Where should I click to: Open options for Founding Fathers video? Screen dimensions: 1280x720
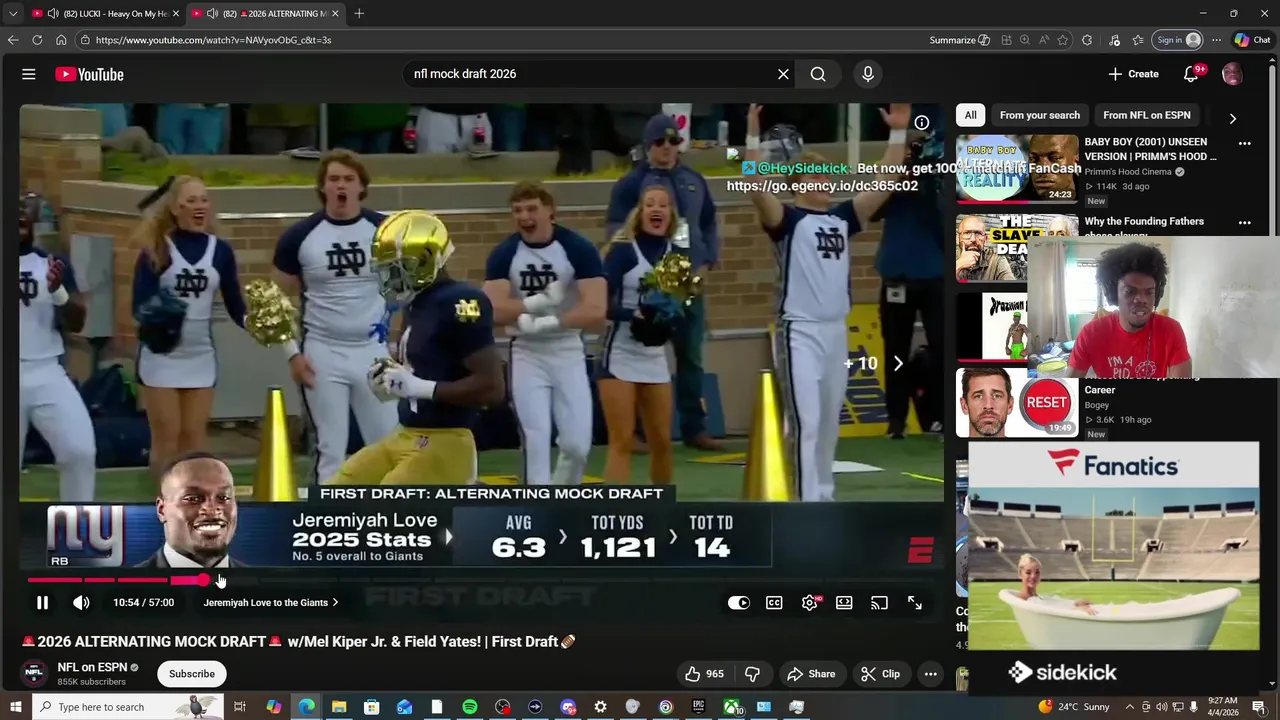click(x=1245, y=222)
